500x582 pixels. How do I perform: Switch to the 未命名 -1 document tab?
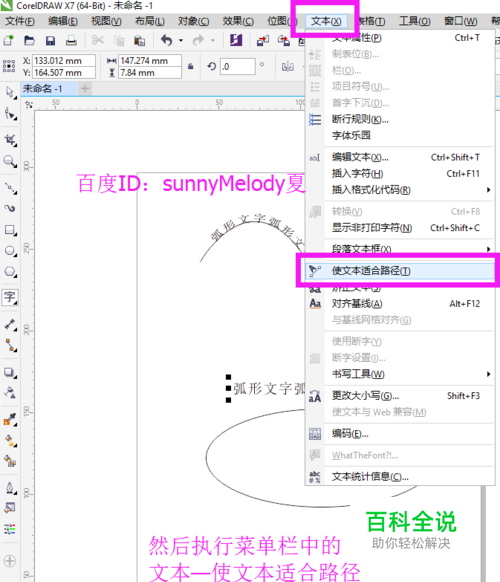(x=49, y=89)
